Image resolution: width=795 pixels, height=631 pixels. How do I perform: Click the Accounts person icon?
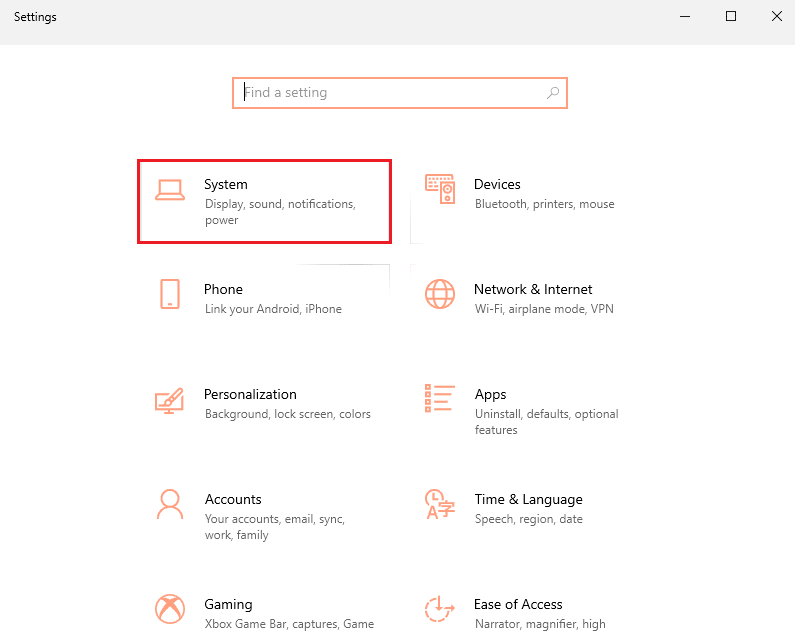click(x=170, y=504)
